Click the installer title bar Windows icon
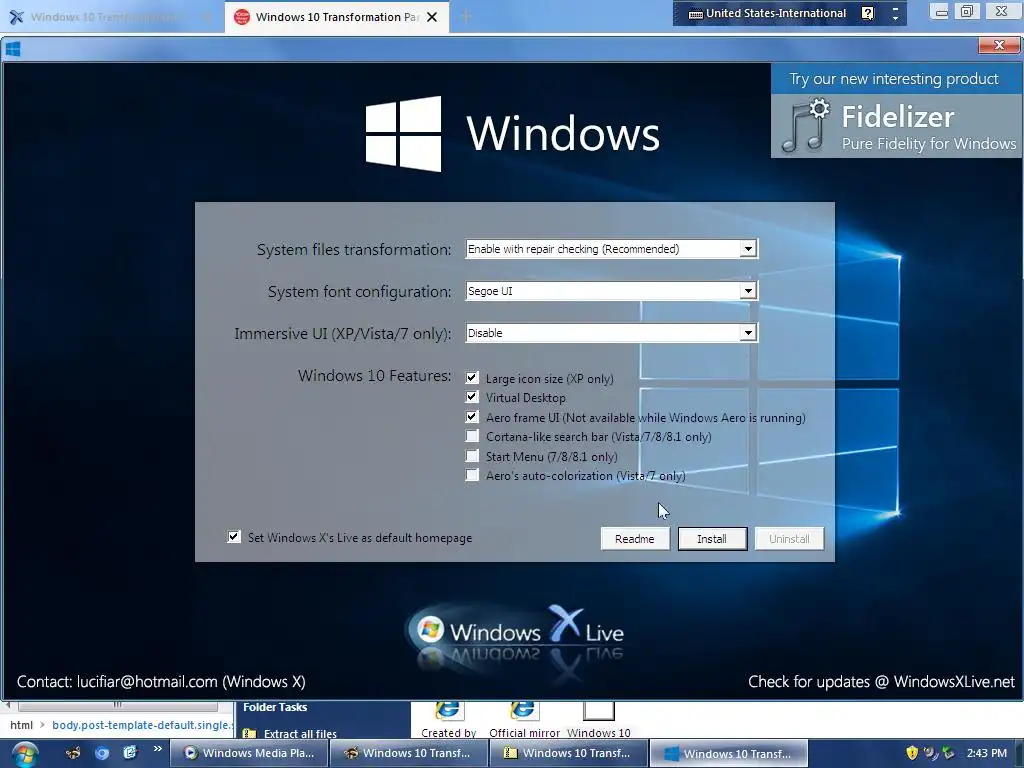This screenshot has height=768, width=1024. click(13, 49)
